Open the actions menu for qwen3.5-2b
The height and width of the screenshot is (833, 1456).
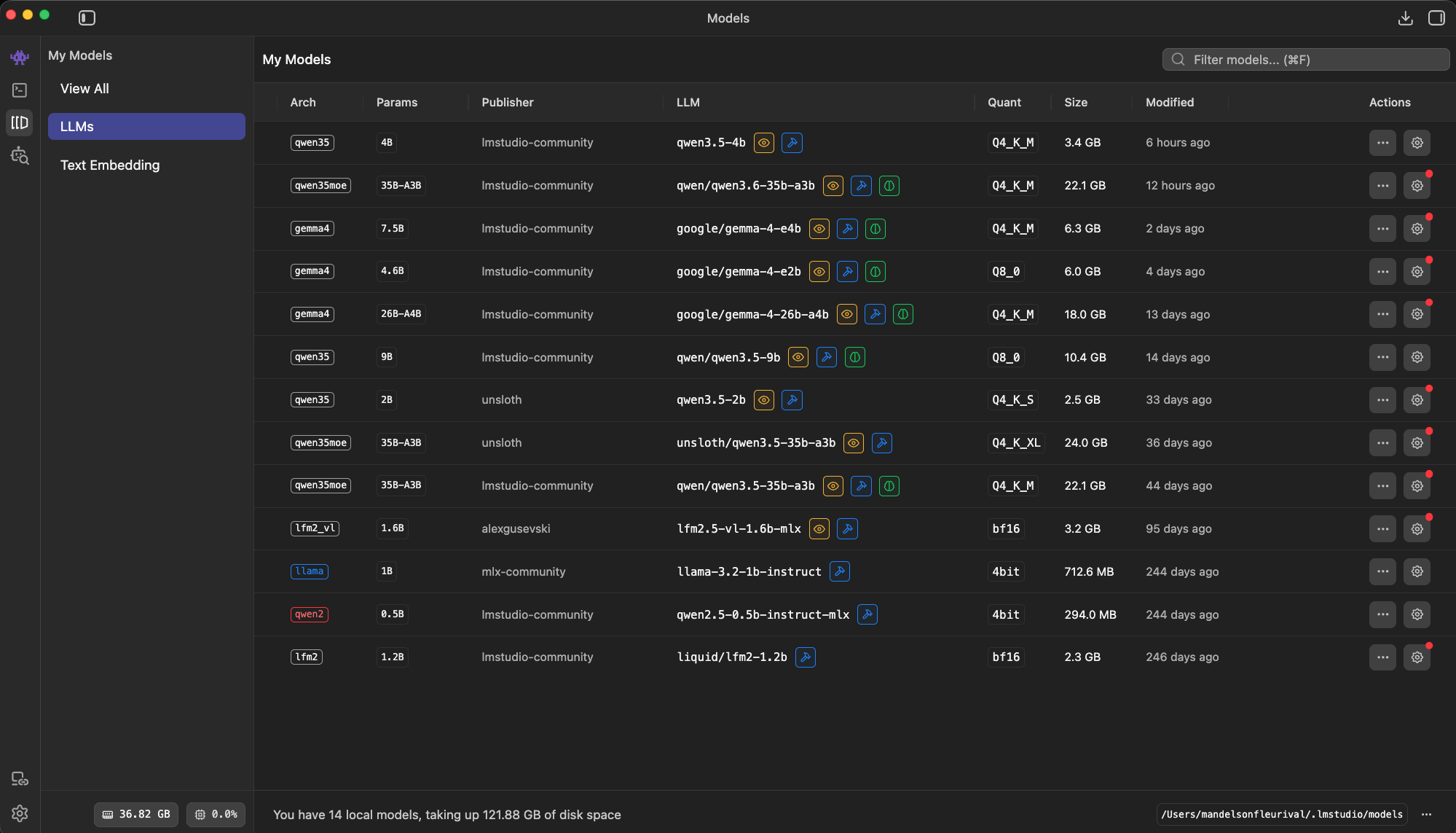pyautogui.click(x=1382, y=399)
